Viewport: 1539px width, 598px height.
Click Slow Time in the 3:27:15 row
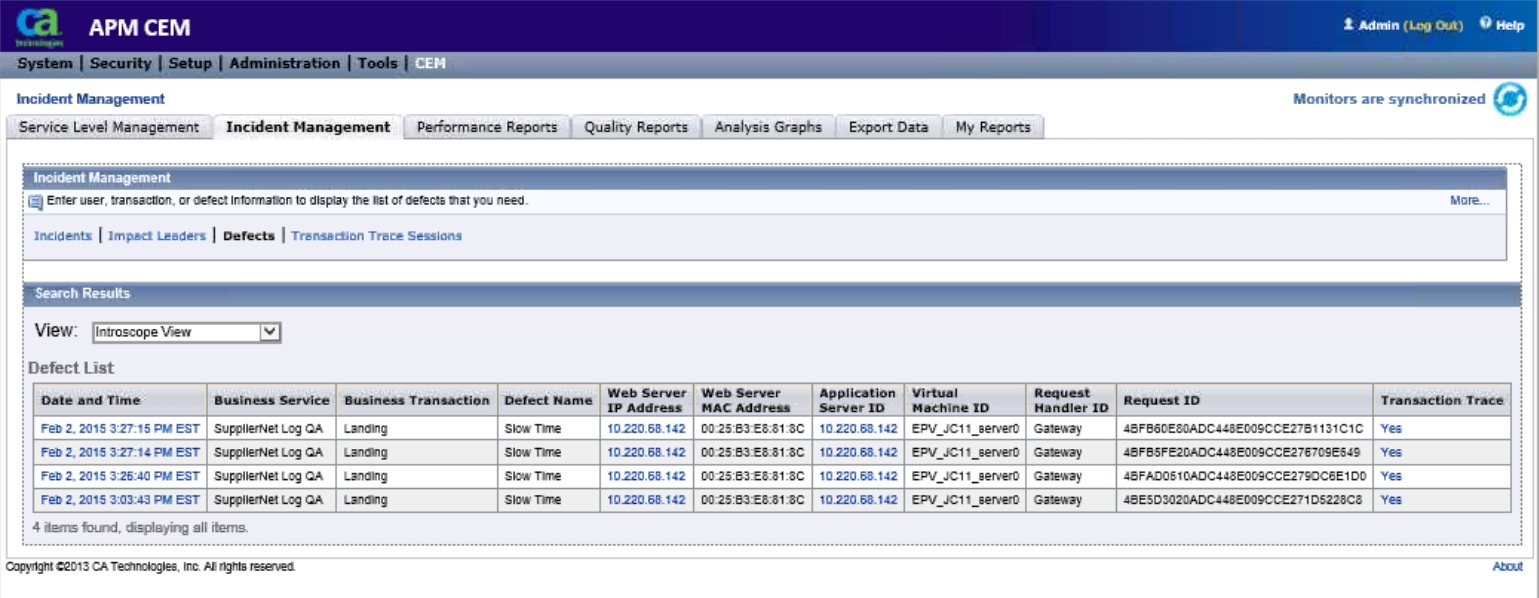(x=533, y=428)
